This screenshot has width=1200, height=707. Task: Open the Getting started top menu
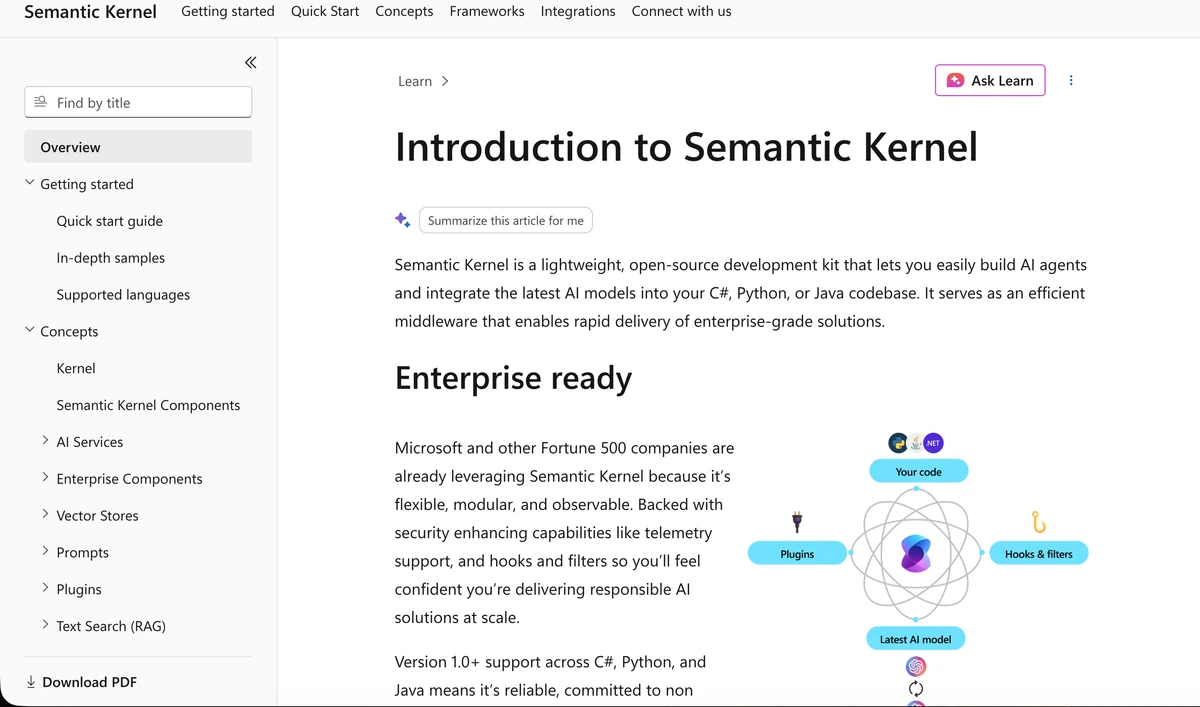pyautogui.click(x=228, y=11)
